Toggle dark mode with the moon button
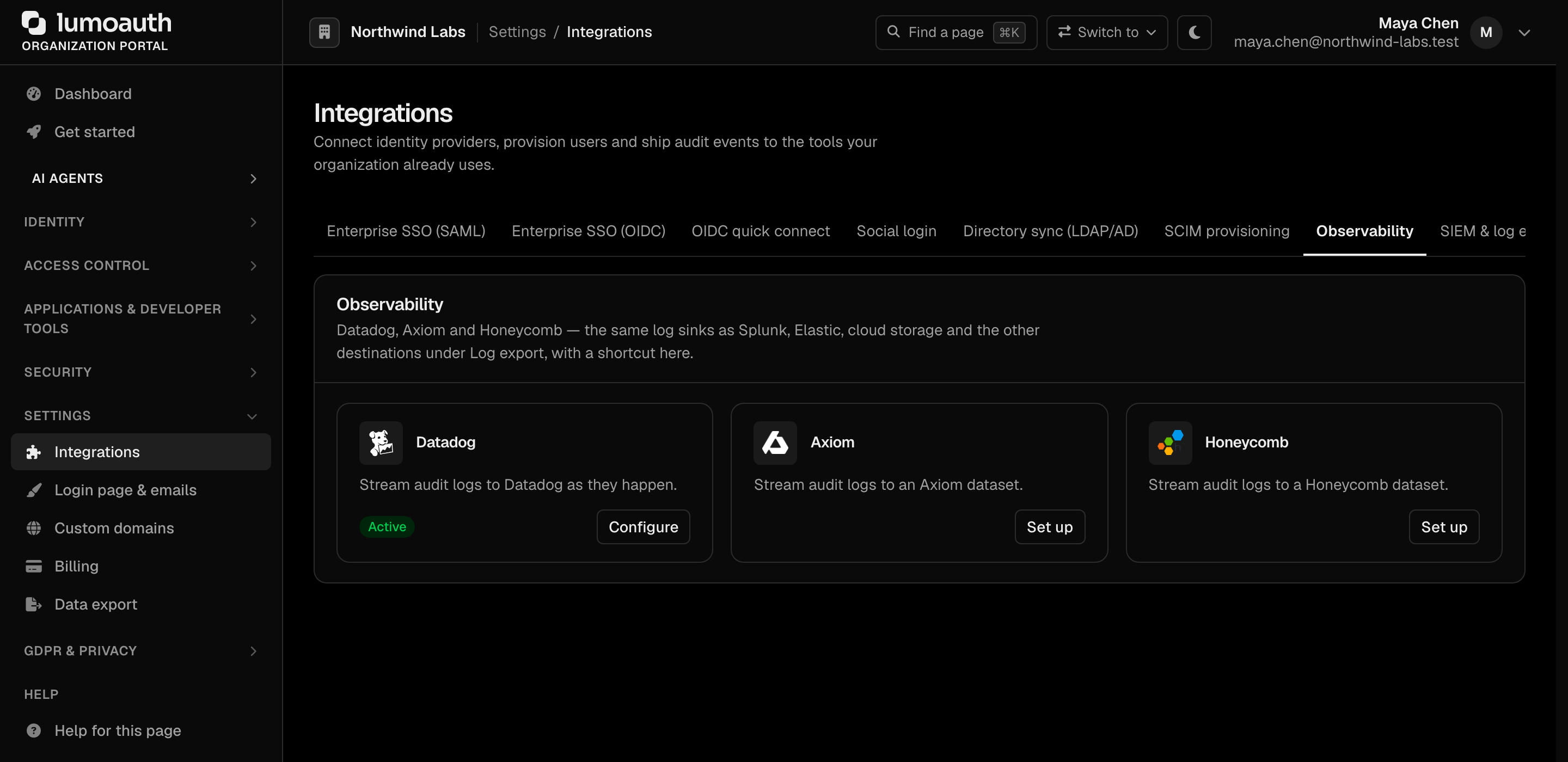Viewport: 1568px width, 762px height. (x=1195, y=32)
